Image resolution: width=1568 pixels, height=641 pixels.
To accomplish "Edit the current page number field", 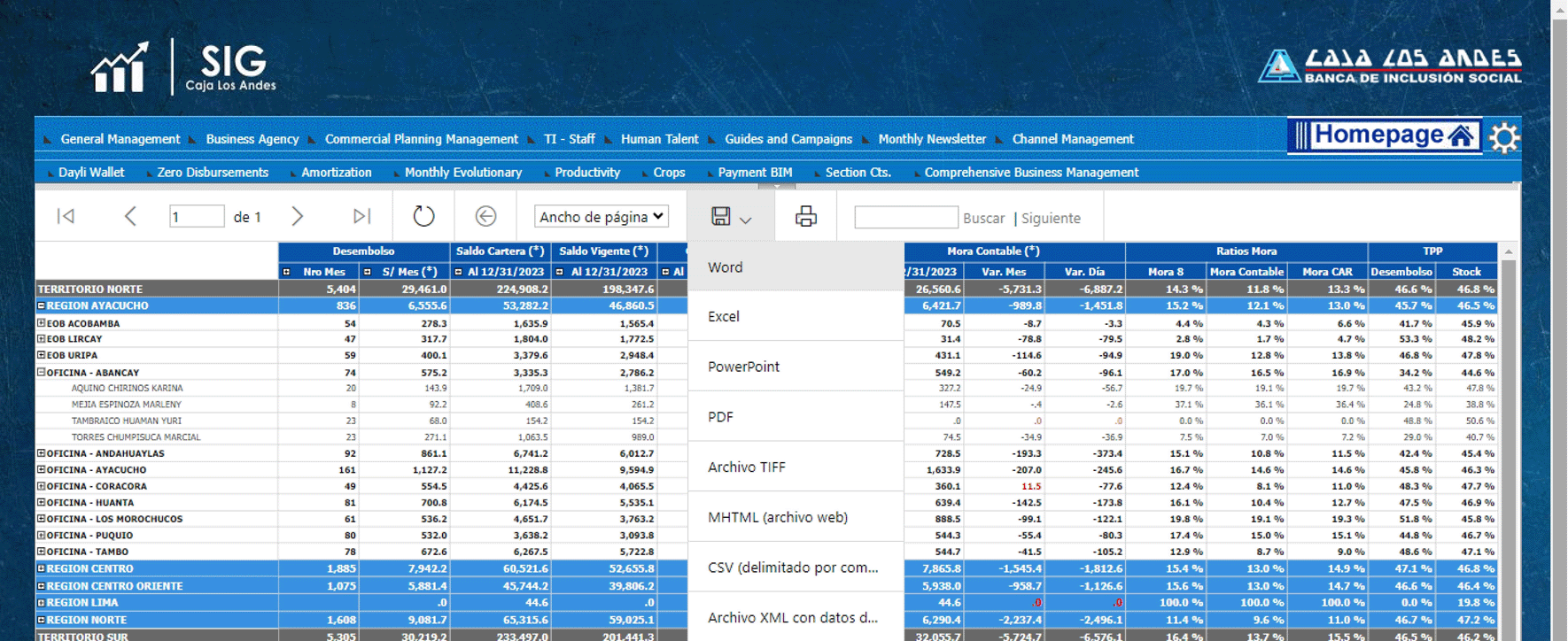I will pyautogui.click(x=197, y=217).
